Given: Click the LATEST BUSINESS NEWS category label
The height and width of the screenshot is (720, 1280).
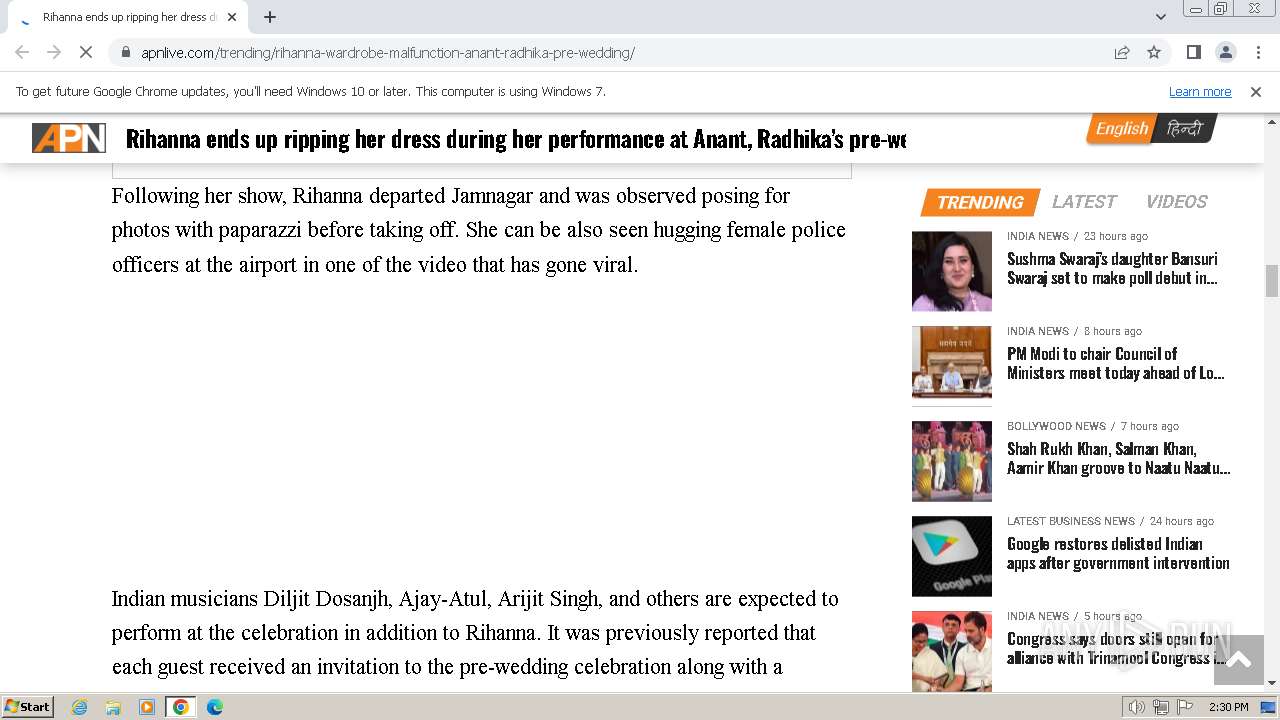Looking at the screenshot, I should (x=1071, y=521).
